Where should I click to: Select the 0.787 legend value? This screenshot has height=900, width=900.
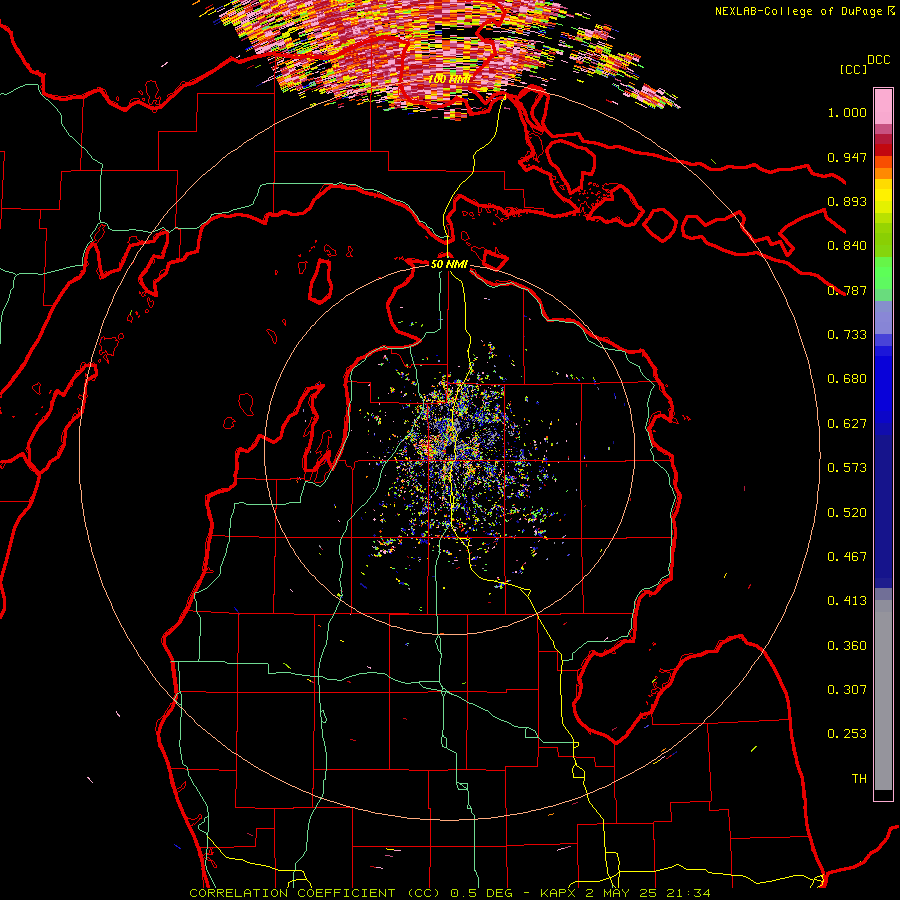(x=847, y=290)
